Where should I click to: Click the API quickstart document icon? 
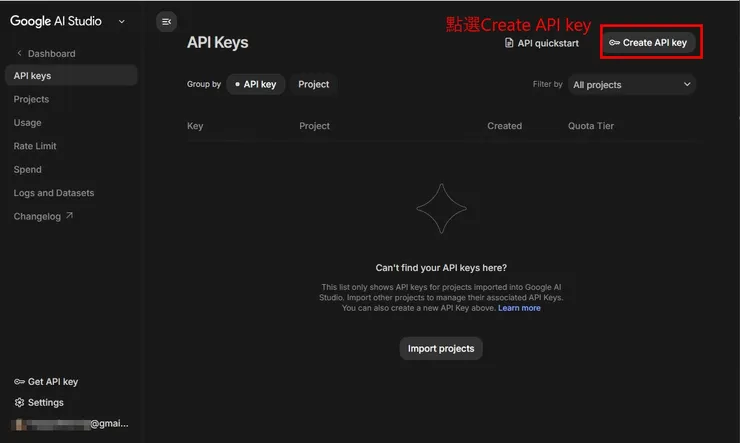pyautogui.click(x=509, y=43)
